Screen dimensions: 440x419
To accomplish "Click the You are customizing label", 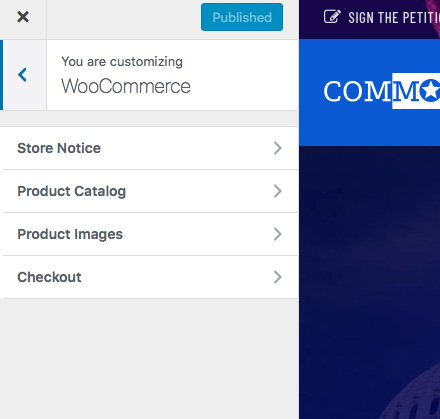I will tap(122, 62).
